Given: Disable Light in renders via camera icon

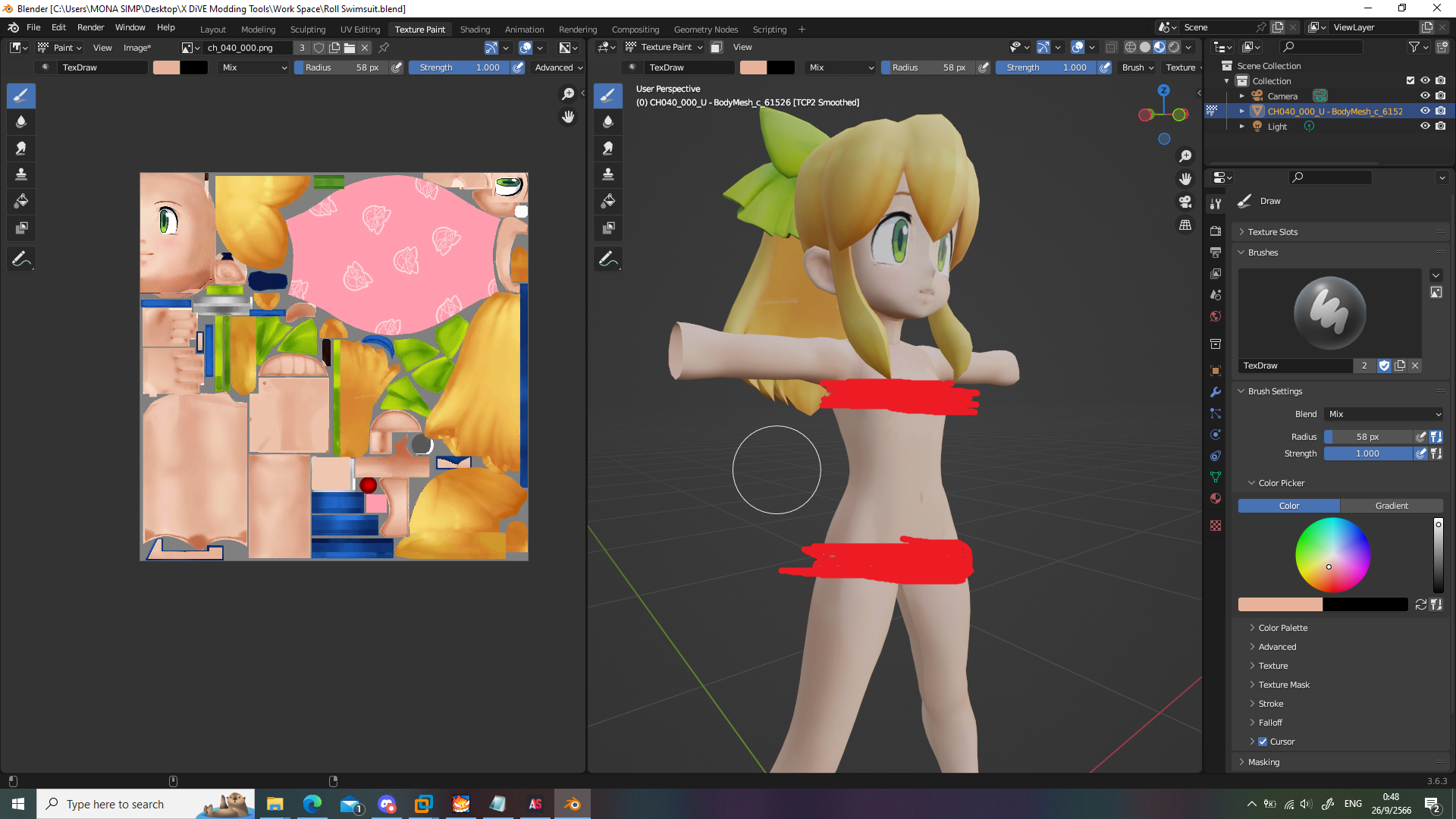Looking at the screenshot, I should 1440,126.
